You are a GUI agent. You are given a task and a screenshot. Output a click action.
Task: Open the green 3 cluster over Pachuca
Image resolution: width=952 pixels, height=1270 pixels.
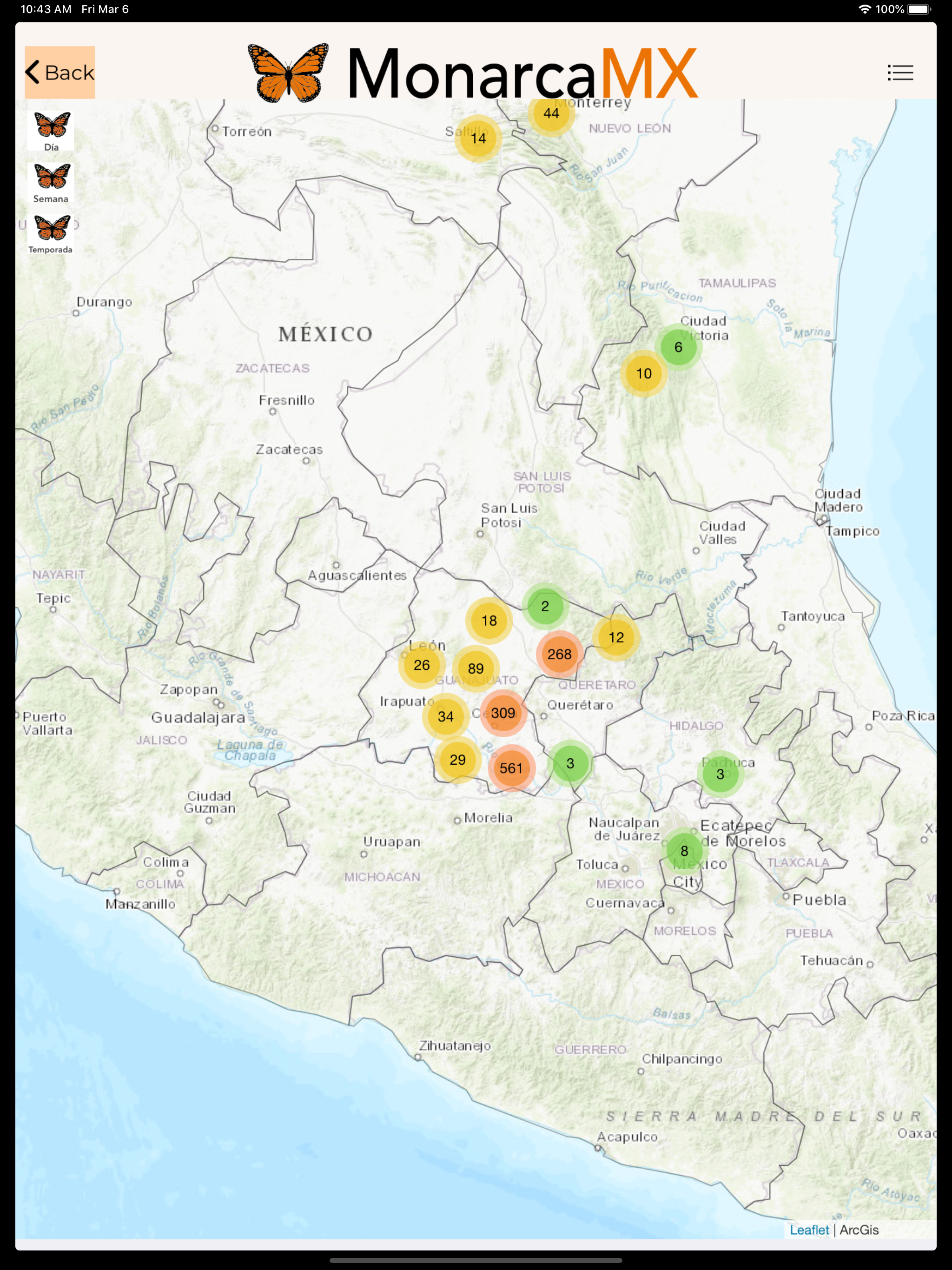point(720,774)
